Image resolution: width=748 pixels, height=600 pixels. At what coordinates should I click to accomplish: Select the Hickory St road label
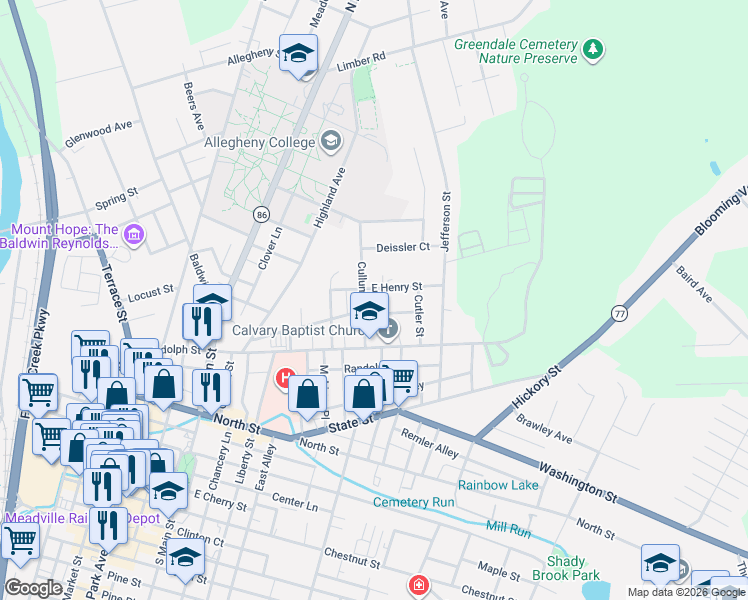click(537, 386)
